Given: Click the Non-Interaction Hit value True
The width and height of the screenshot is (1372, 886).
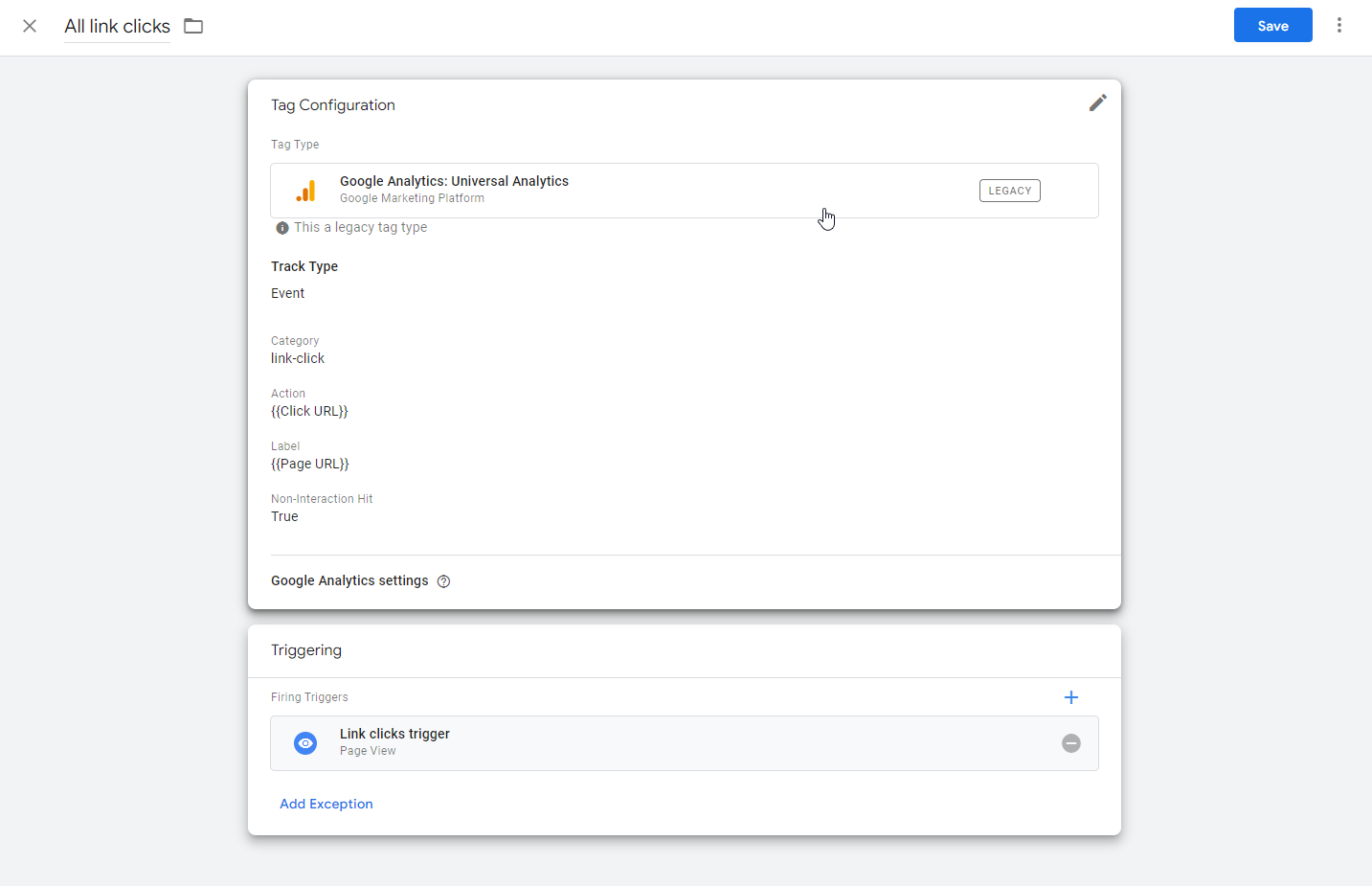Looking at the screenshot, I should (x=284, y=517).
